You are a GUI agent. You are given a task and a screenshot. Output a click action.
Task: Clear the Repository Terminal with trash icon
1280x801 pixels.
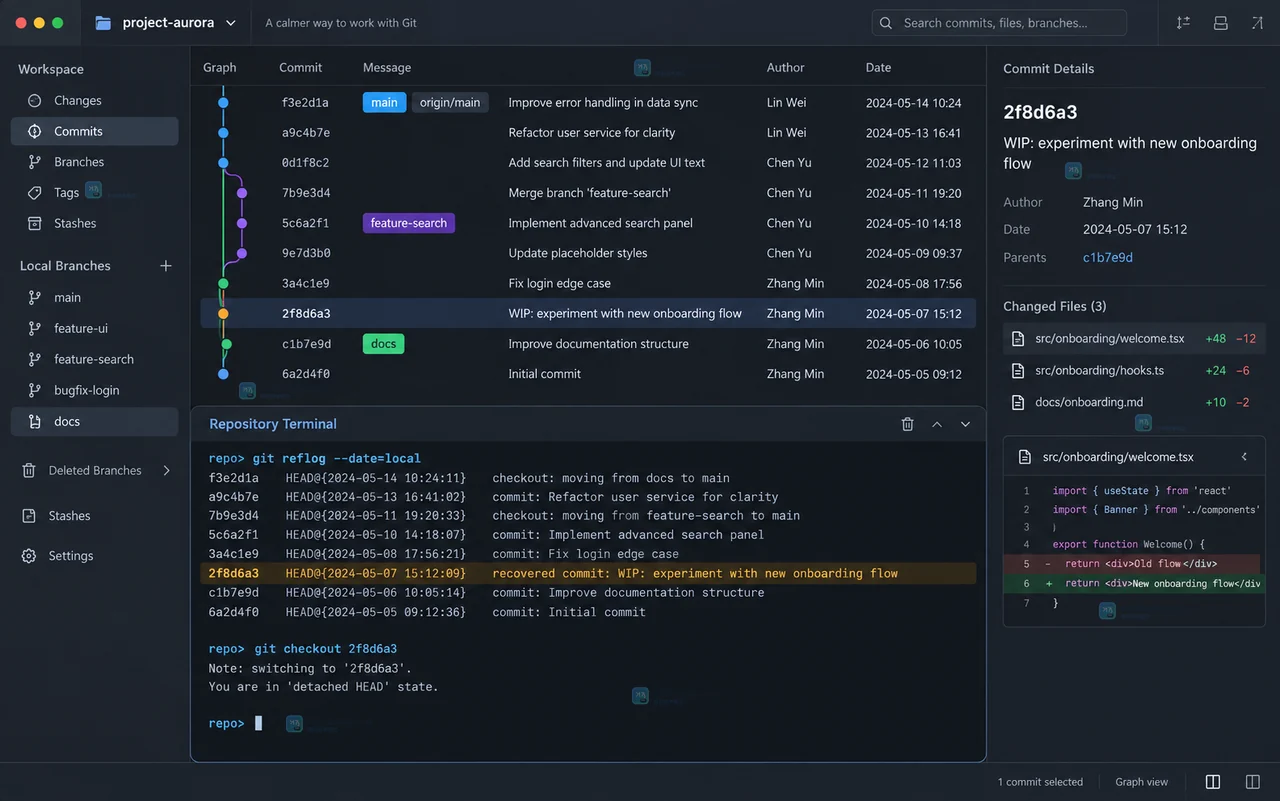coord(908,424)
